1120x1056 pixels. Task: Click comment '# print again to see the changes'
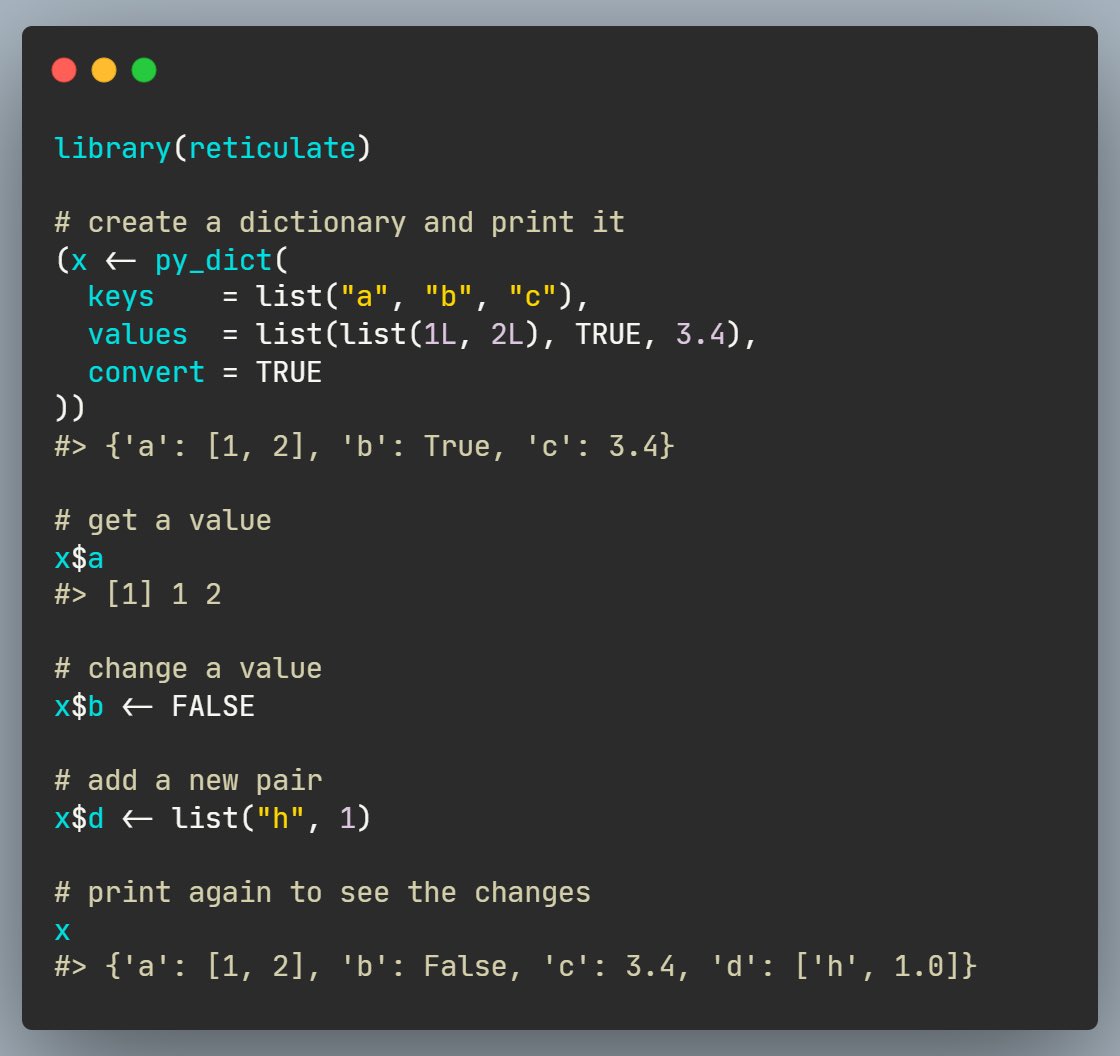point(323,892)
